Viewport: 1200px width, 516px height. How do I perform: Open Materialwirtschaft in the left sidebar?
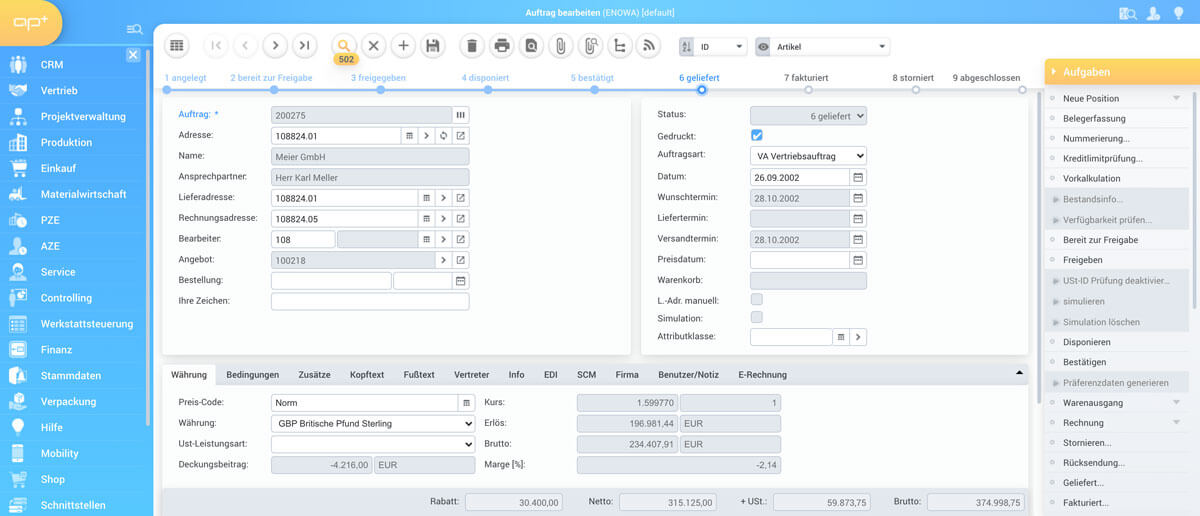(83, 194)
